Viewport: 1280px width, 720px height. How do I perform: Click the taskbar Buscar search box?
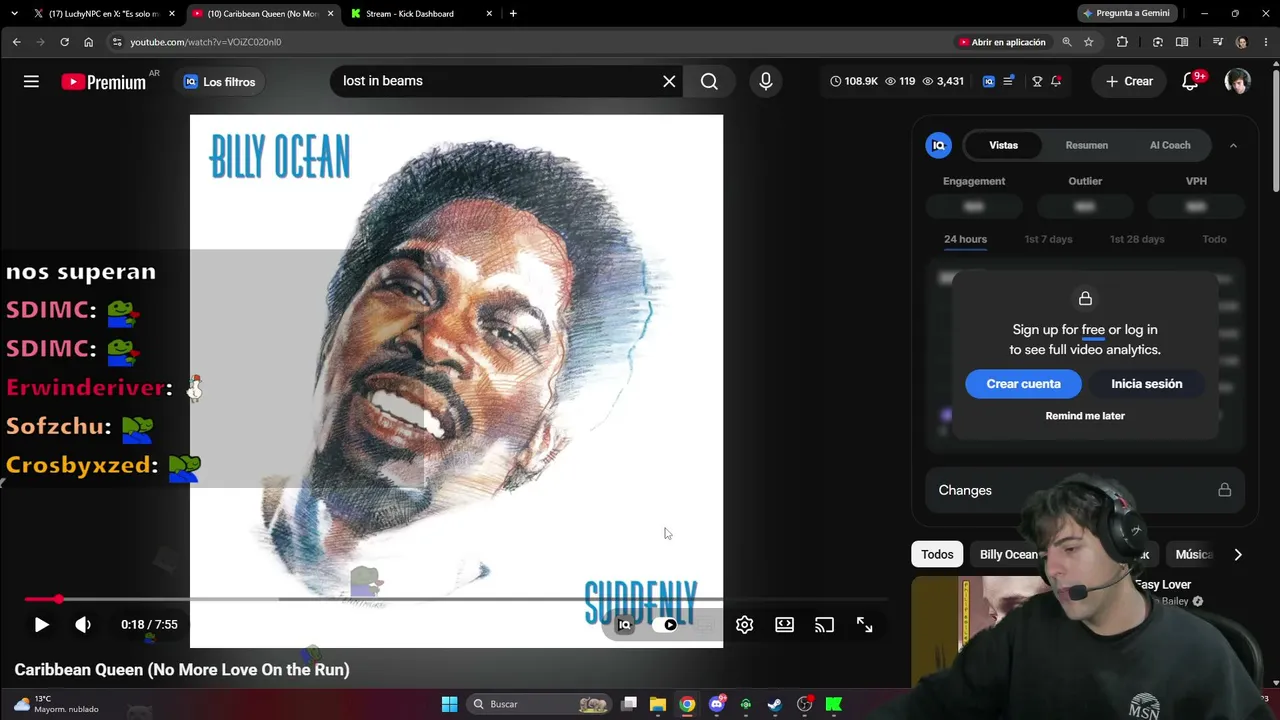tap(540, 704)
